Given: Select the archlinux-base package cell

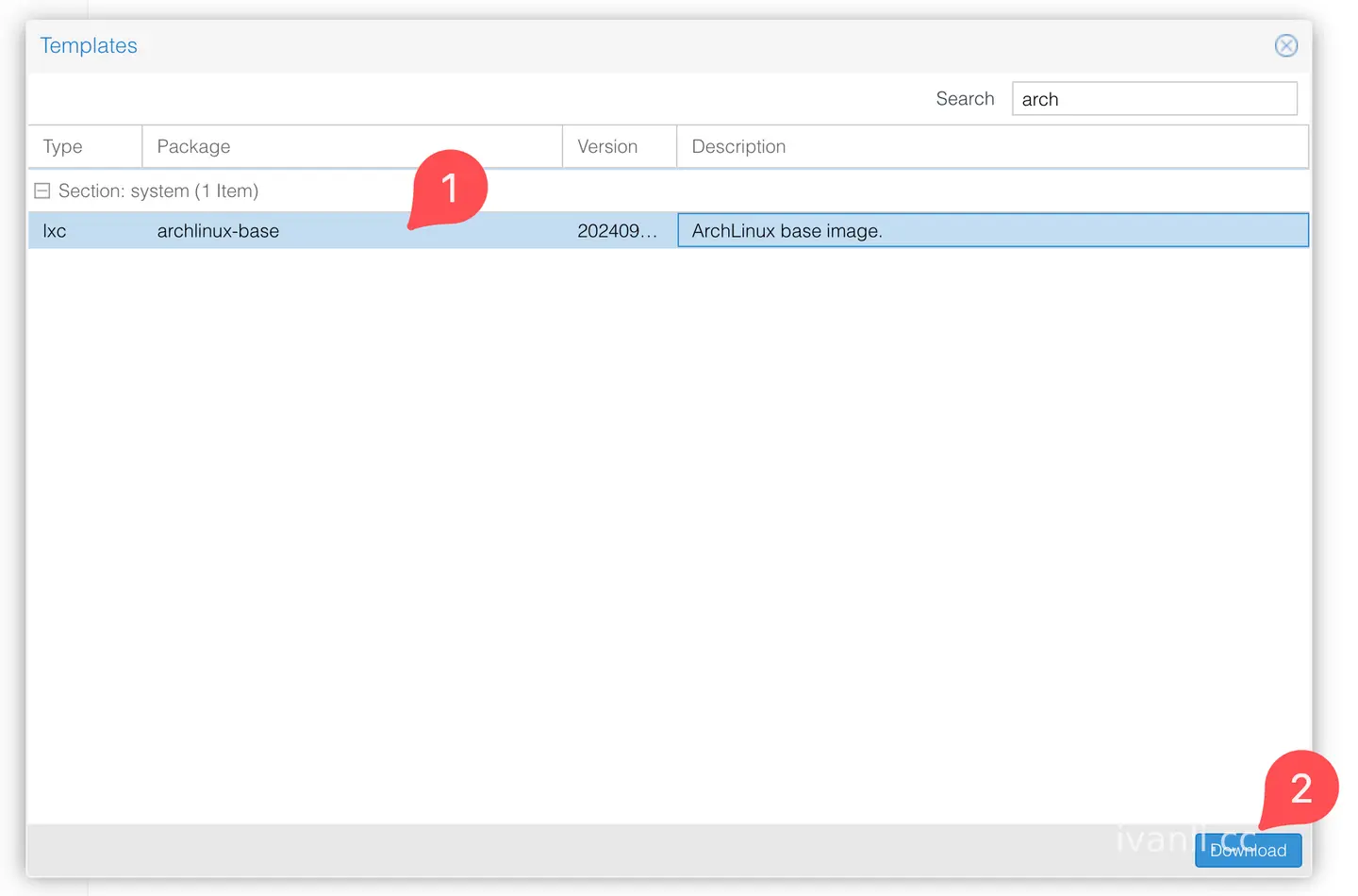Looking at the screenshot, I should pyautogui.click(x=352, y=231).
